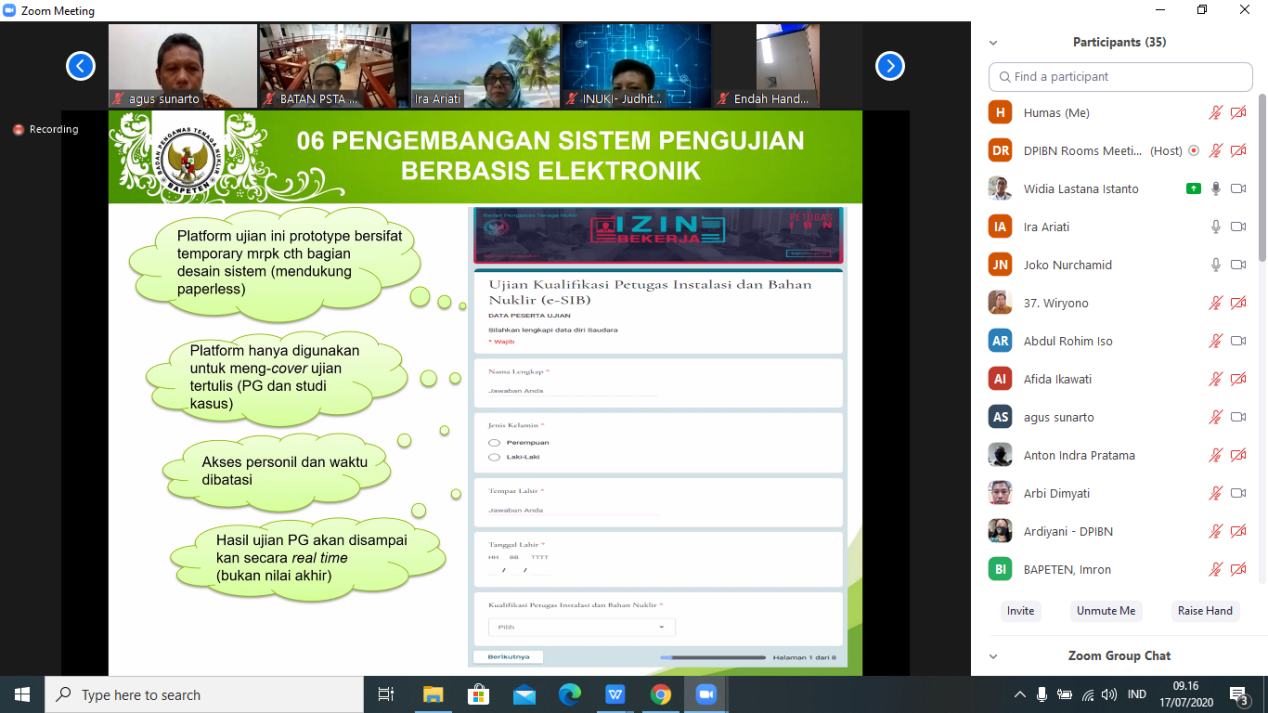The image size is (1268, 713).
Task: Open the Mail app on the taskbar
Action: click(524, 694)
